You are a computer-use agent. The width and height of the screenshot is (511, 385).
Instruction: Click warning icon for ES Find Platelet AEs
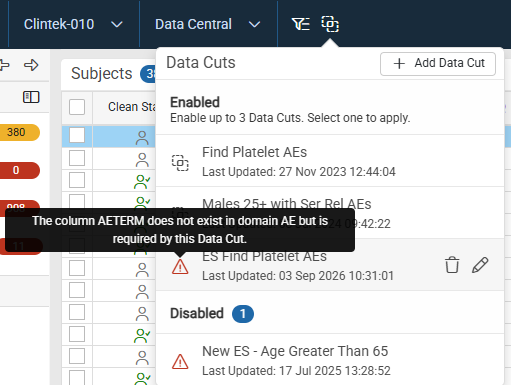coord(180,267)
